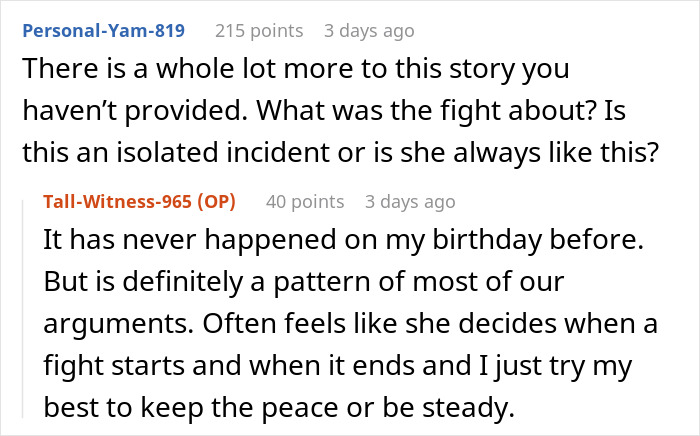Click the line 'fight starts and when it ends'

(338, 365)
